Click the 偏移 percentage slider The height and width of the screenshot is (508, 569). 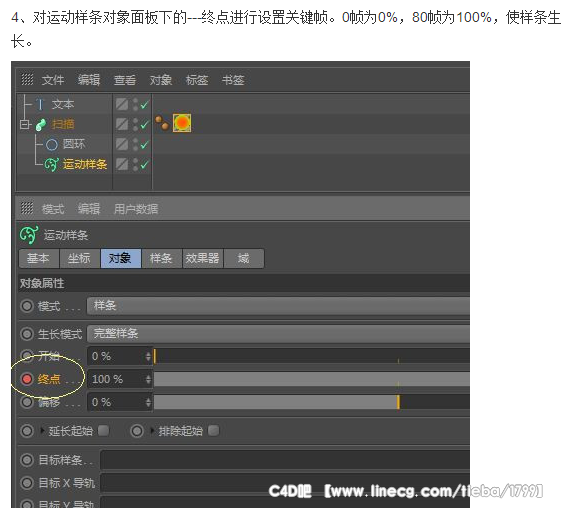[312, 402]
